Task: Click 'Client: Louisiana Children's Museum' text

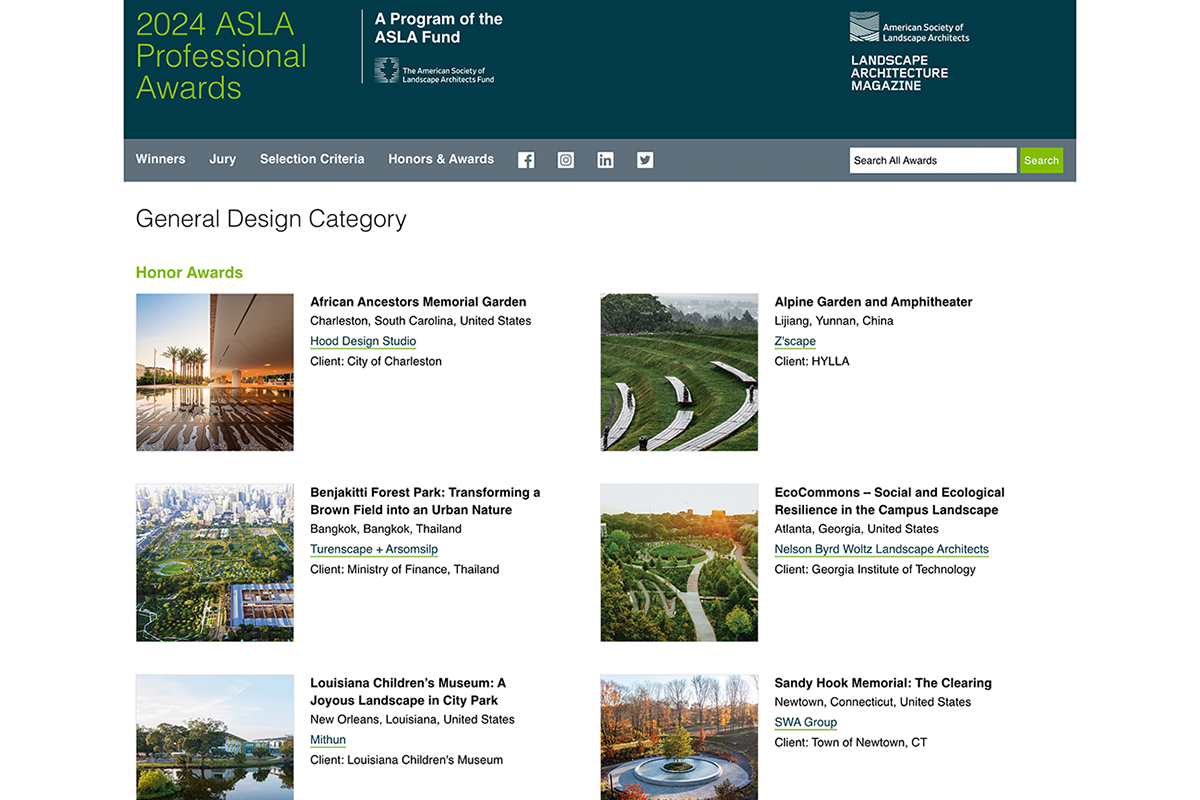Action: pos(407,760)
